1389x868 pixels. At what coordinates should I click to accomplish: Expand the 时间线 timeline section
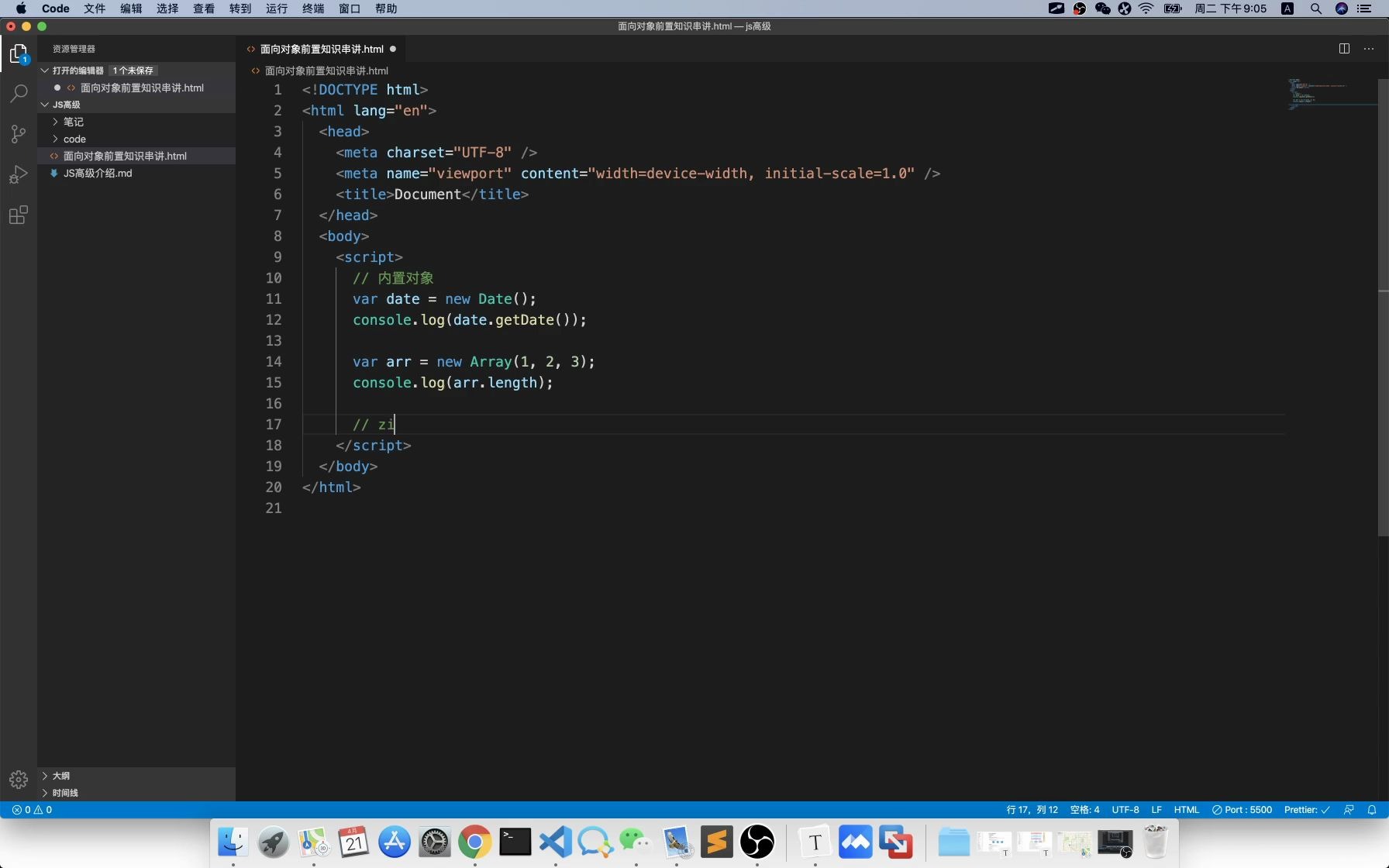pos(45,793)
